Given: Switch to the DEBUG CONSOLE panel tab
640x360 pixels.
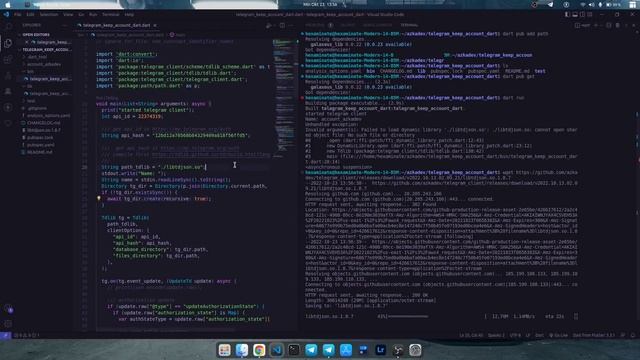Looking at the screenshot, I should click(377, 25).
